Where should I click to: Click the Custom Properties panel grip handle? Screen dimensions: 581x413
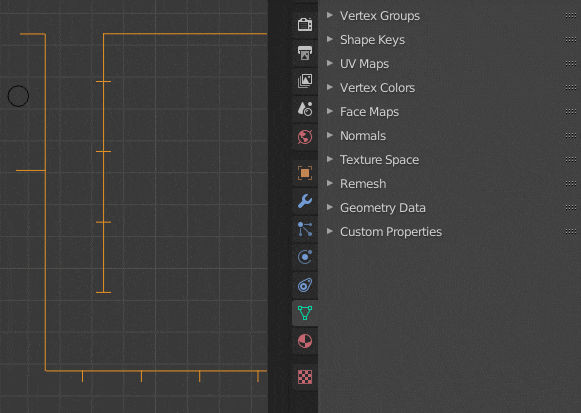[x=571, y=232]
